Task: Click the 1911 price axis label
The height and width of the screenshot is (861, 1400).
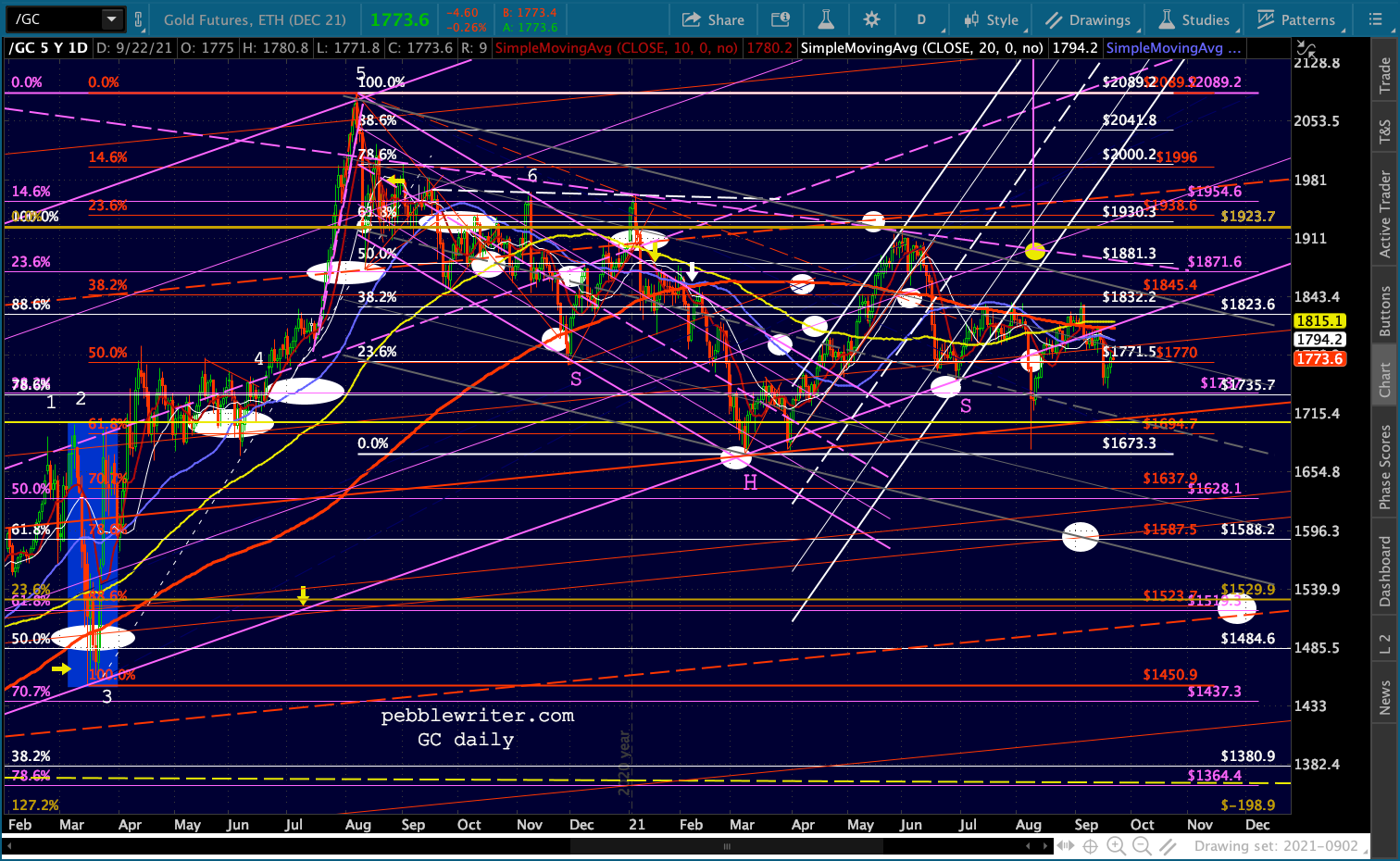Action: pos(1311,239)
